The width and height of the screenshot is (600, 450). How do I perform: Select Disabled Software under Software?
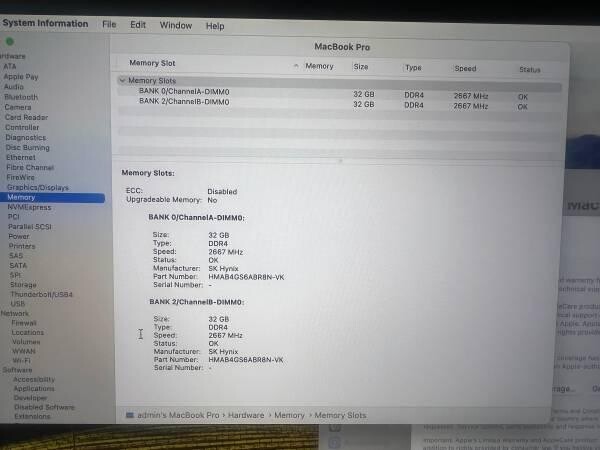[44, 407]
